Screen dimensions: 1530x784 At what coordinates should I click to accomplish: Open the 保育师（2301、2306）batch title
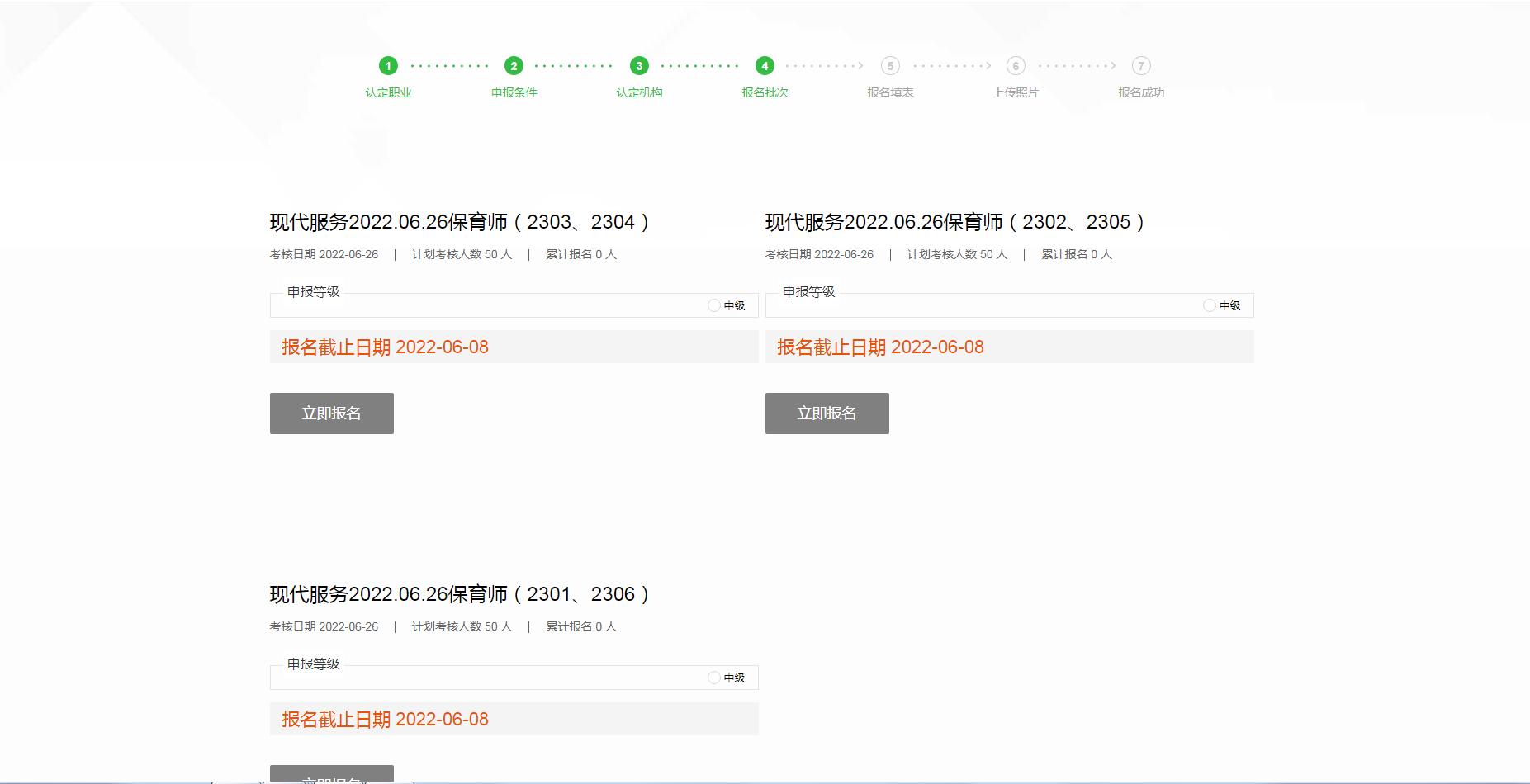click(x=460, y=594)
